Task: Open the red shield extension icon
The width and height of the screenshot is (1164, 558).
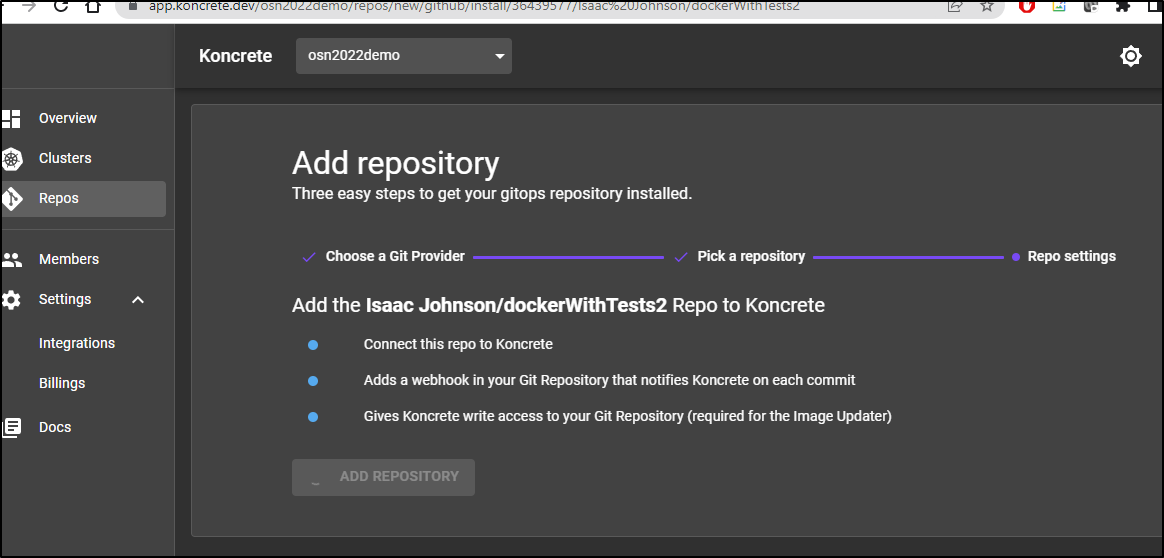Action: pos(1027,6)
